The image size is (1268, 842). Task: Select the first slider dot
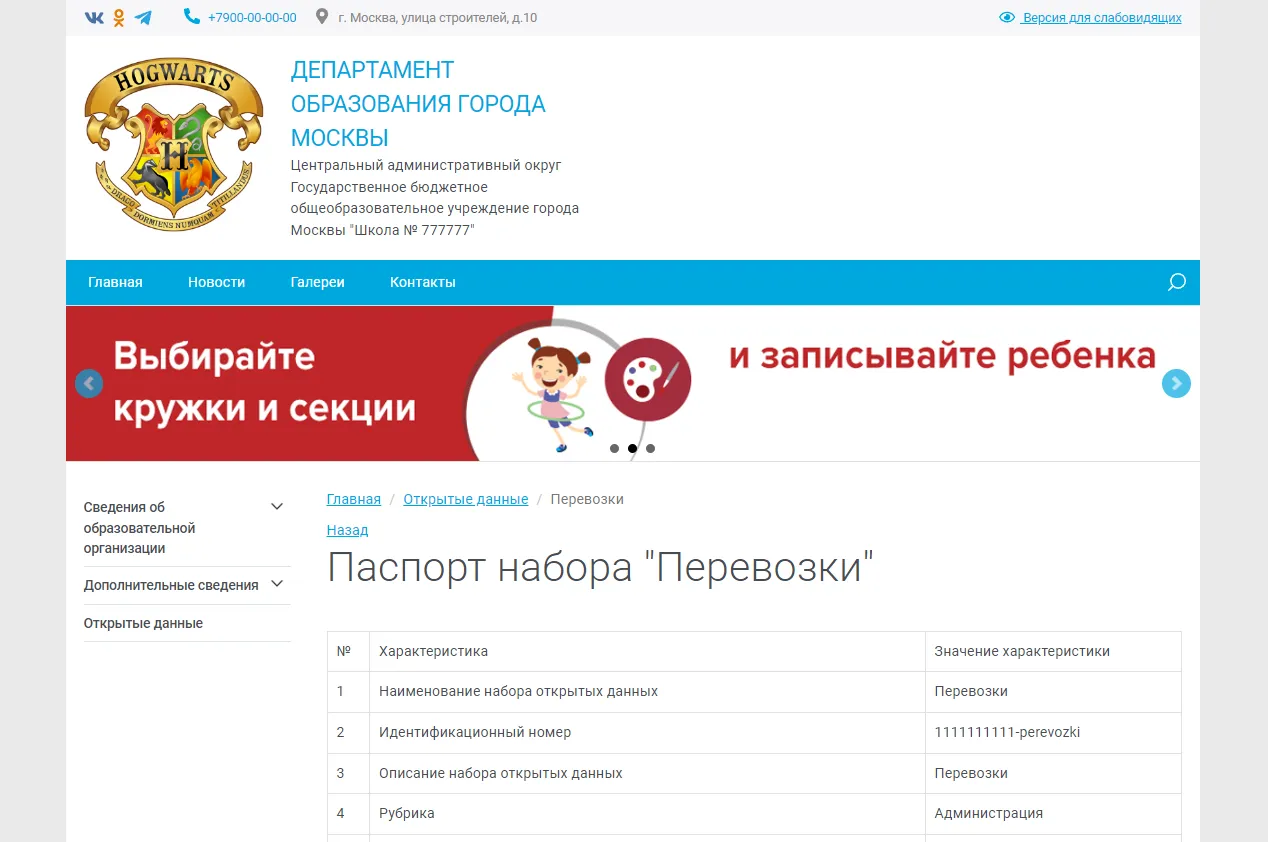tap(614, 448)
